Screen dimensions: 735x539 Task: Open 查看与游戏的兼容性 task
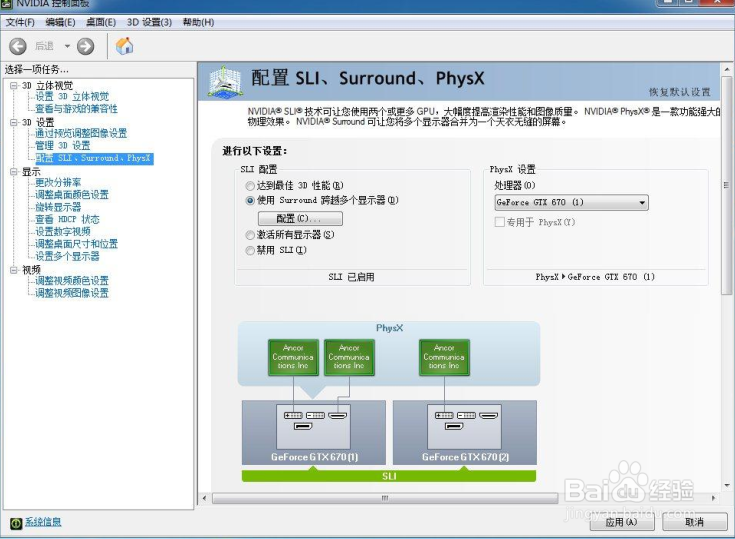pyautogui.click(x=76, y=108)
